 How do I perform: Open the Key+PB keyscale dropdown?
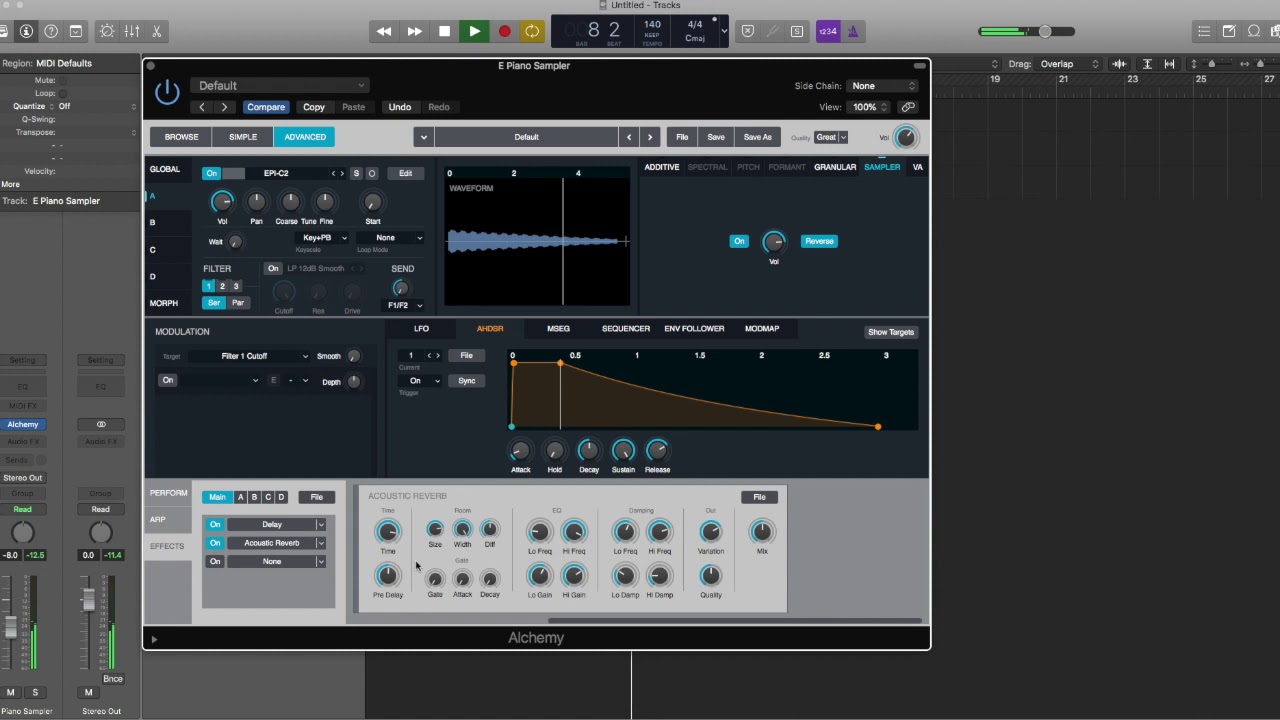(x=323, y=238)
